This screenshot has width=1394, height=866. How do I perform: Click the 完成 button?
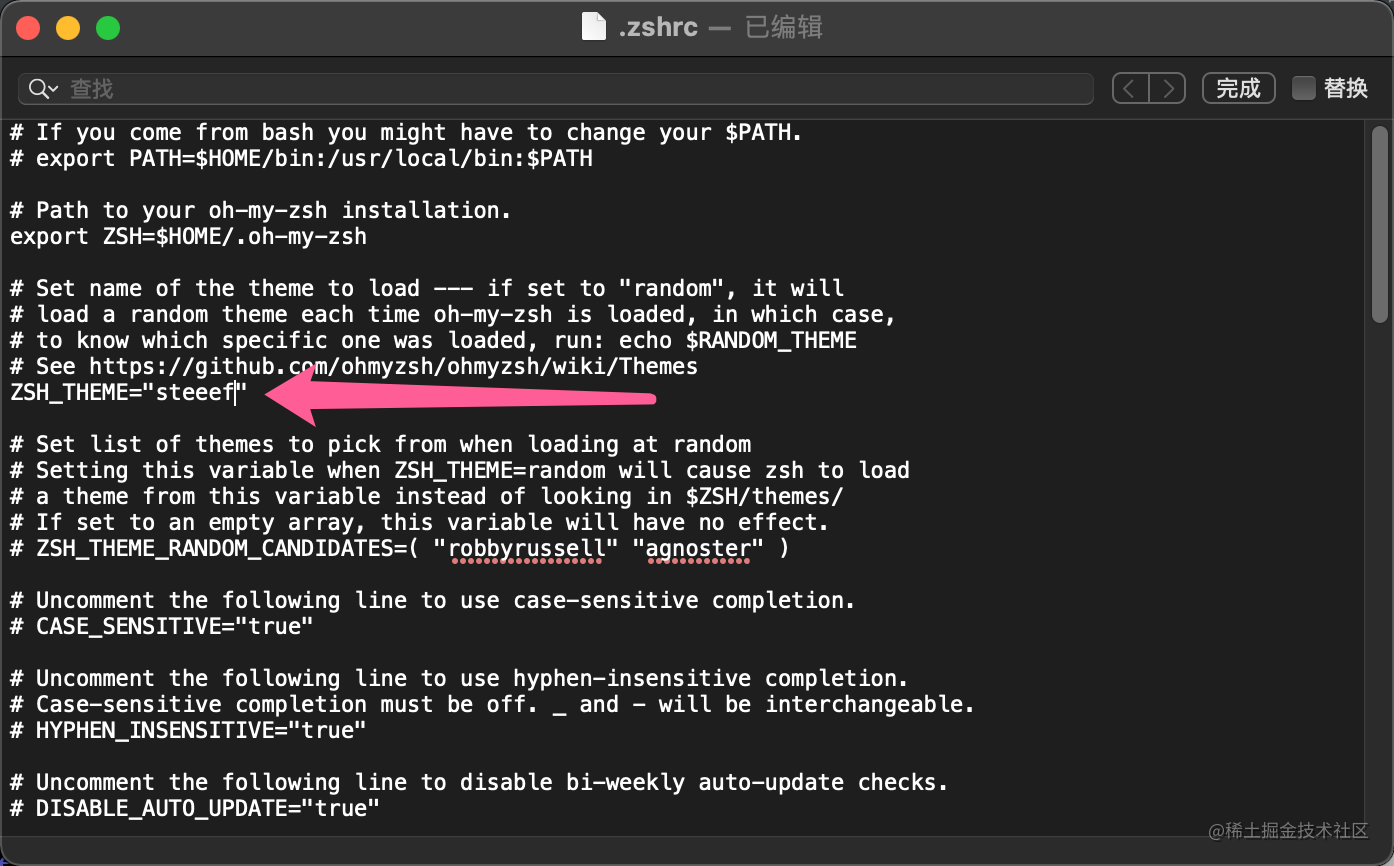pyautogui.click(x=1238, y=89)
